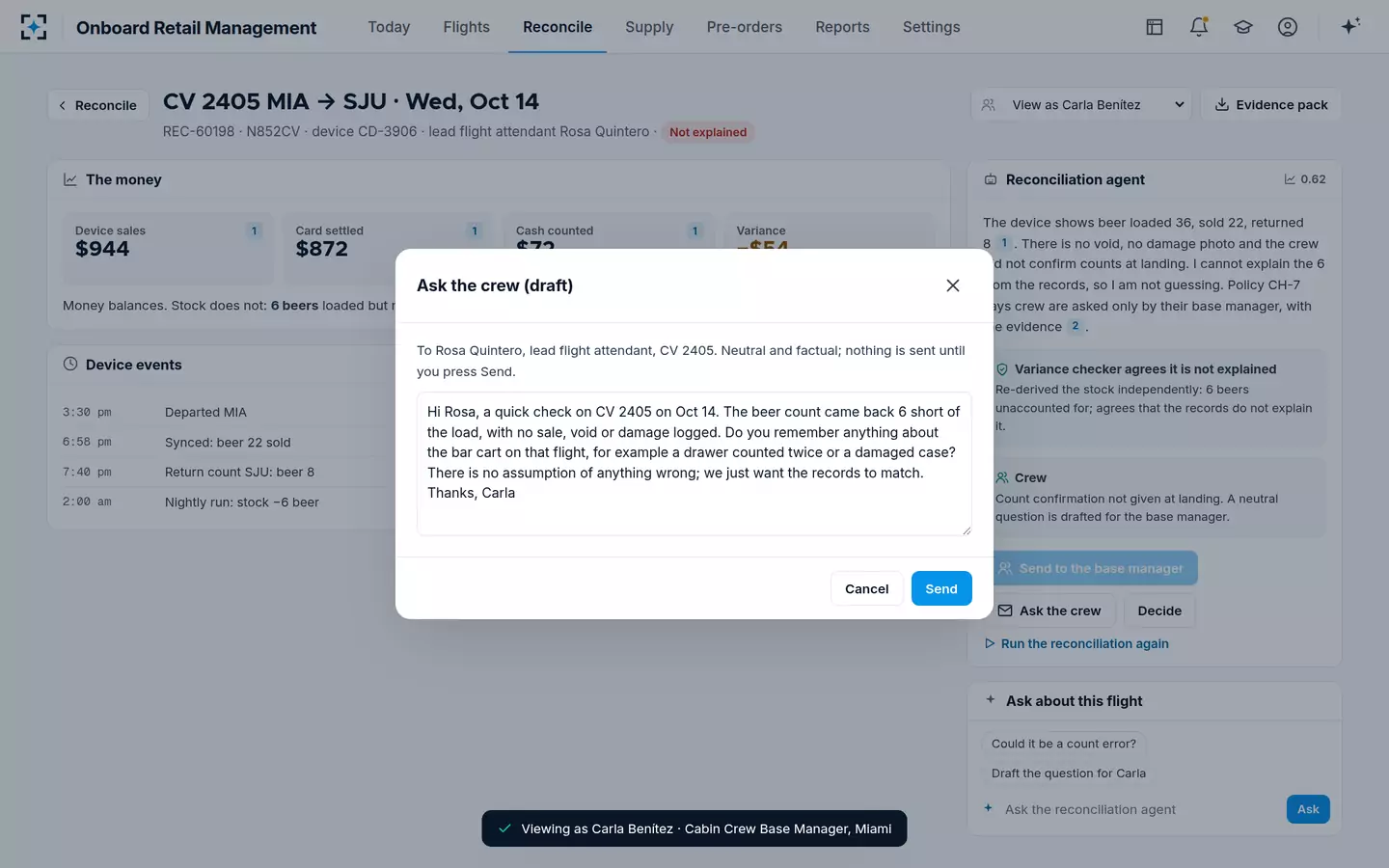
Task: Go back to the Reconcile list
Action: [98, 105]
